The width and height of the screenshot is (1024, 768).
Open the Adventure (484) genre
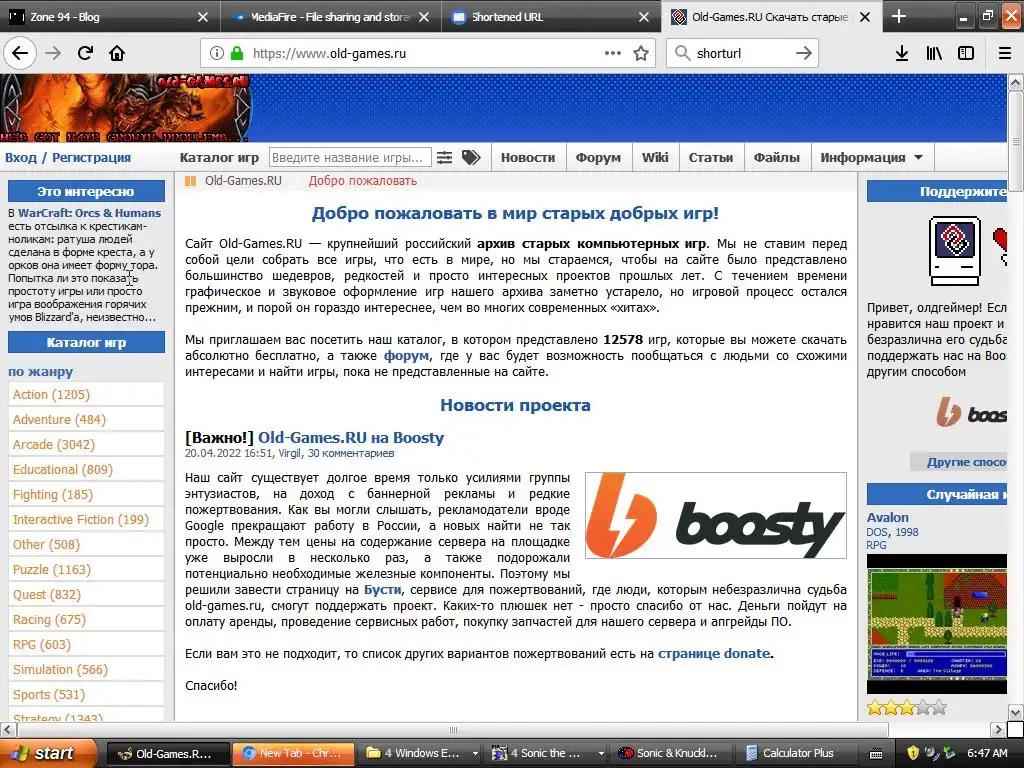(59, 419)
